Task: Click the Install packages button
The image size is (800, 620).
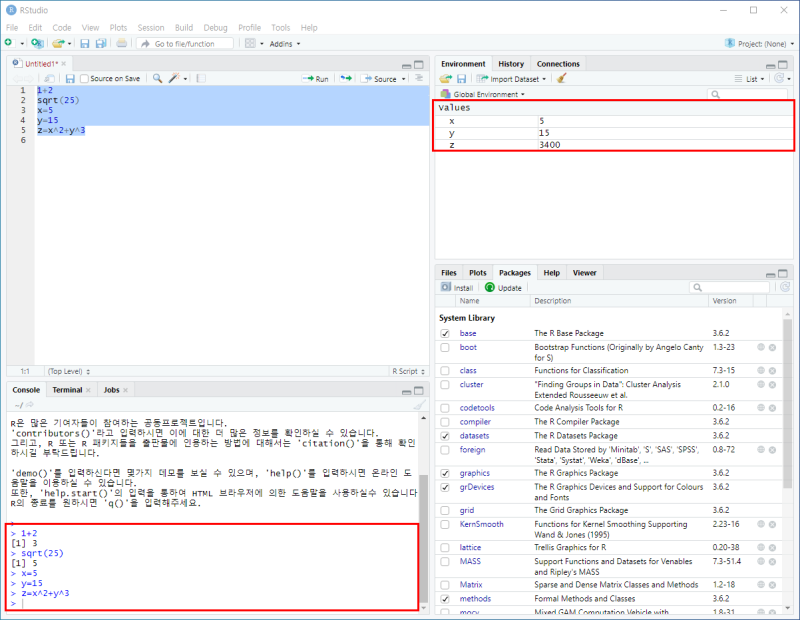Action: tap(457, 287)
